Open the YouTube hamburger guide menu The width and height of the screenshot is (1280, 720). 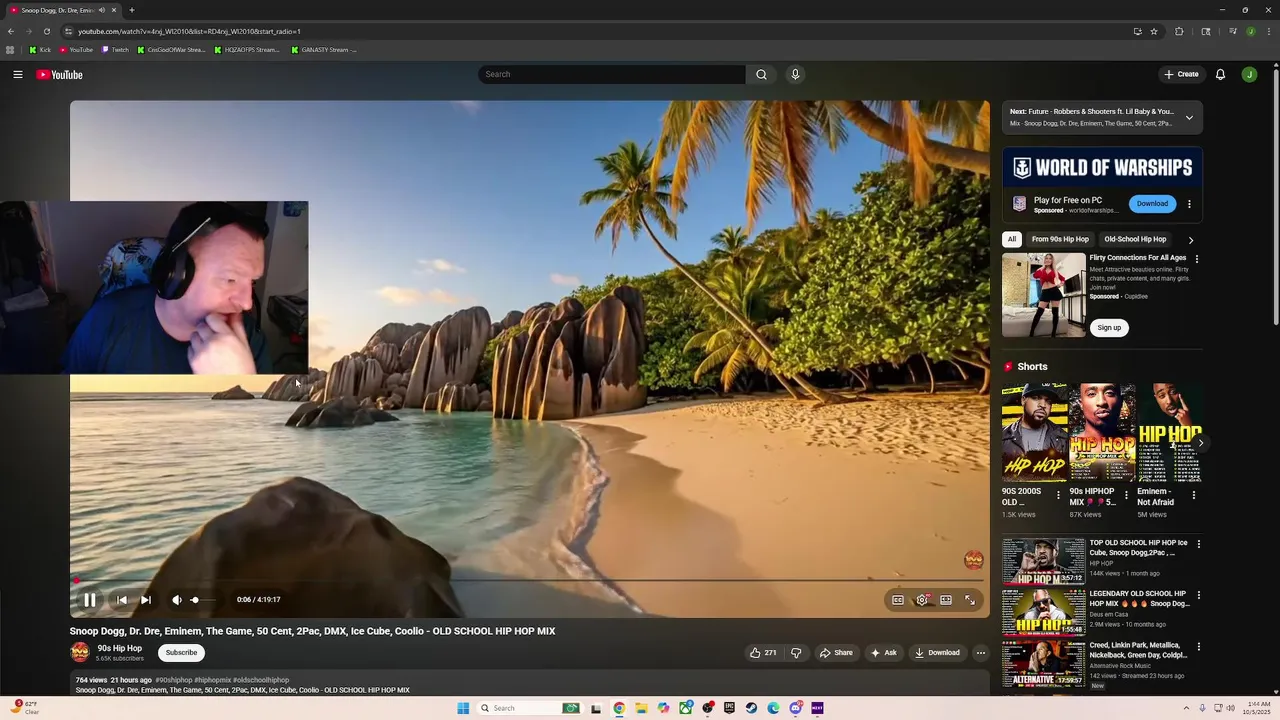[18, 74]
